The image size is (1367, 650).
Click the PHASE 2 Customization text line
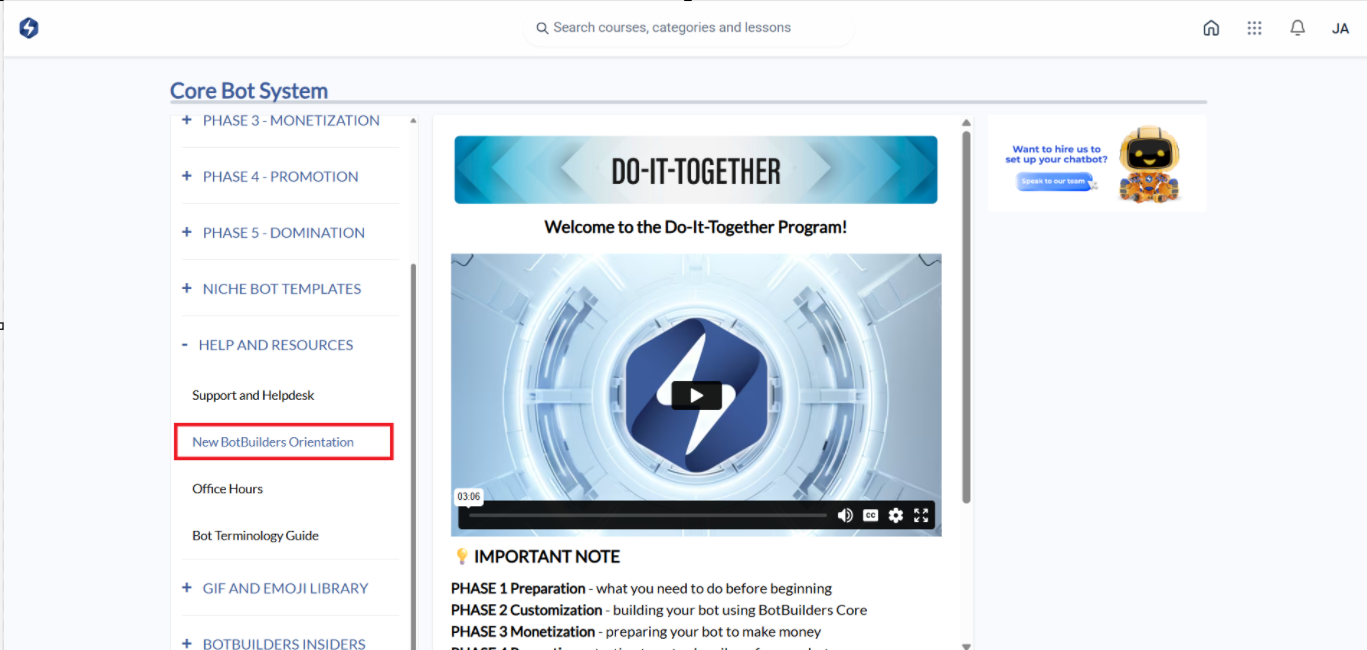tap(659, 610)
